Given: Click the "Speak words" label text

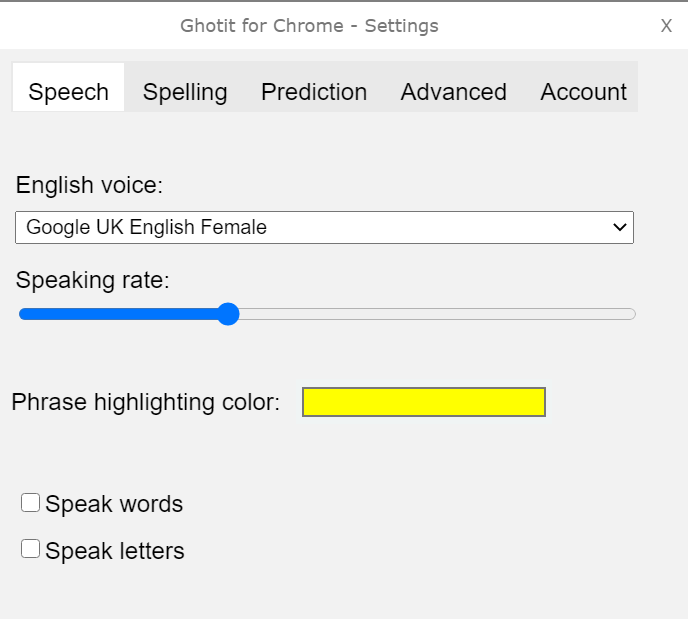Looking at the screenshot, I should tap(114, 504).
